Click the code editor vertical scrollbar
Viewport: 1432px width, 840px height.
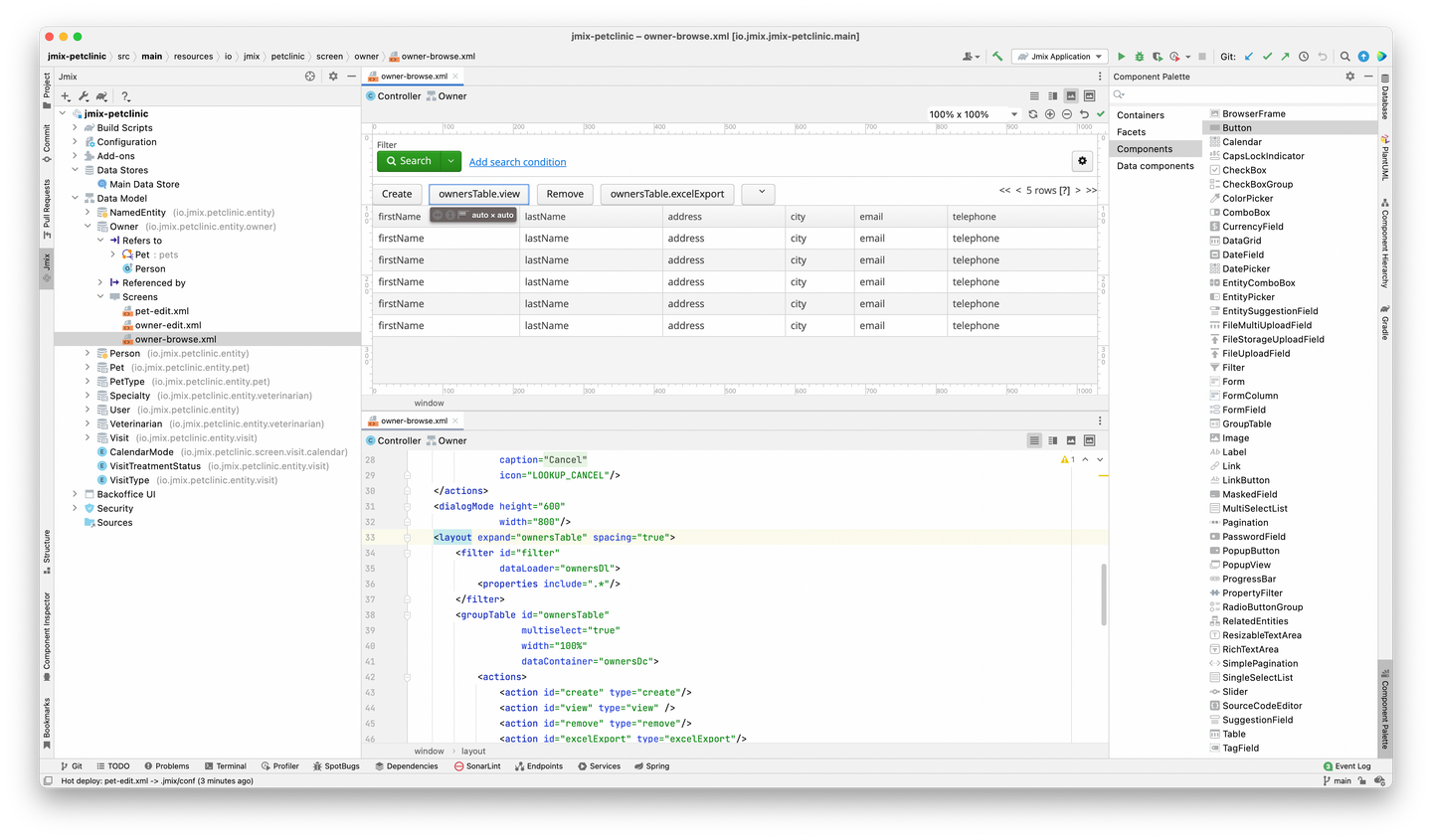pyautogui.click(x=1102, y=594)
